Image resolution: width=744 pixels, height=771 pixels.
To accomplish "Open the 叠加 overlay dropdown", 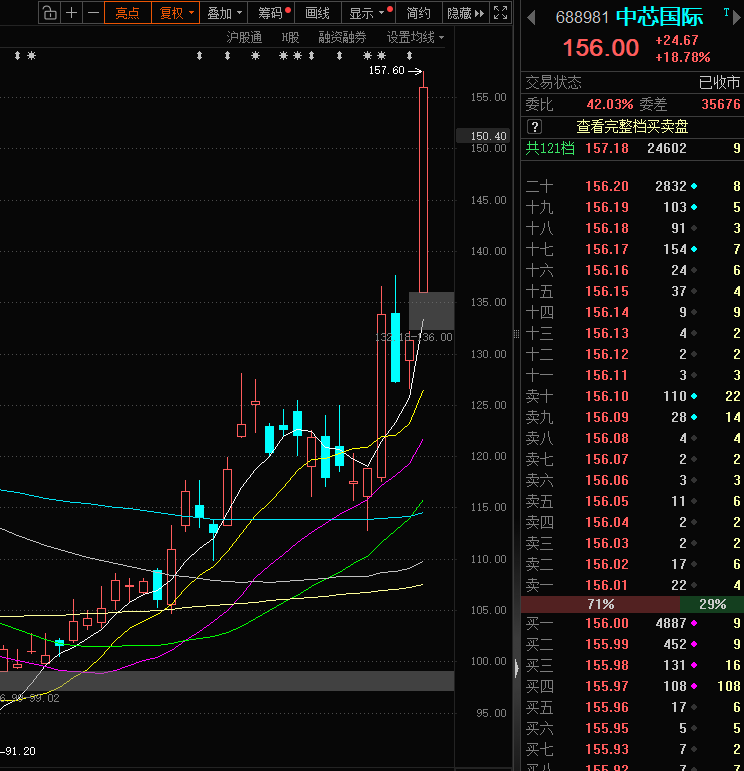I will pyautogui.click(x=224, y=13).
